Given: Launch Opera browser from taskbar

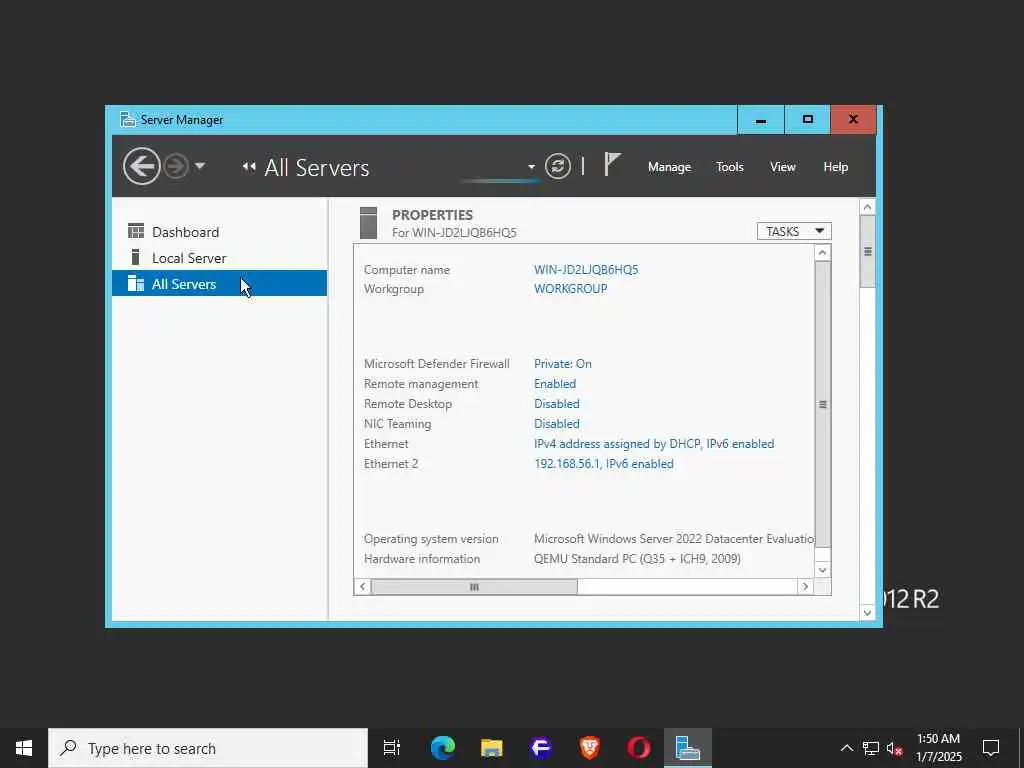Looking at the screenshot, I should pos(639,748).
